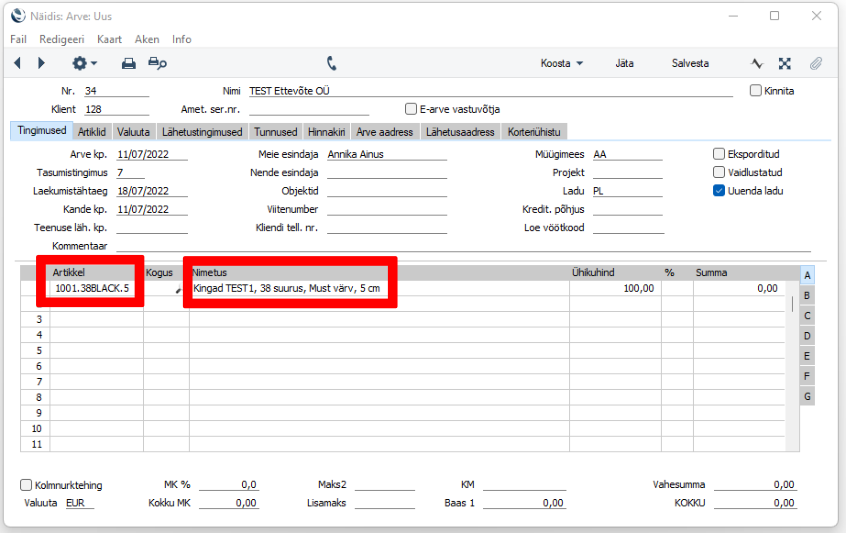846x533 pixels.
Task: Uncheck the Uuenda ladu checkbox
Action: click(x=719, y=190)
